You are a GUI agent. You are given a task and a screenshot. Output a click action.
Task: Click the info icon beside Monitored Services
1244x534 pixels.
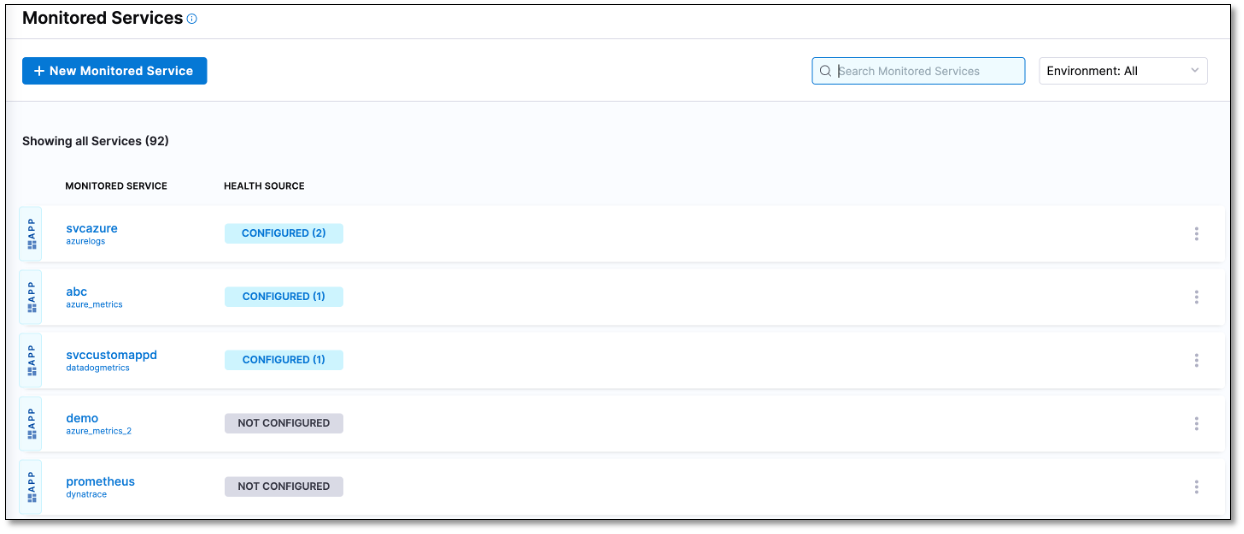(192, 19)
